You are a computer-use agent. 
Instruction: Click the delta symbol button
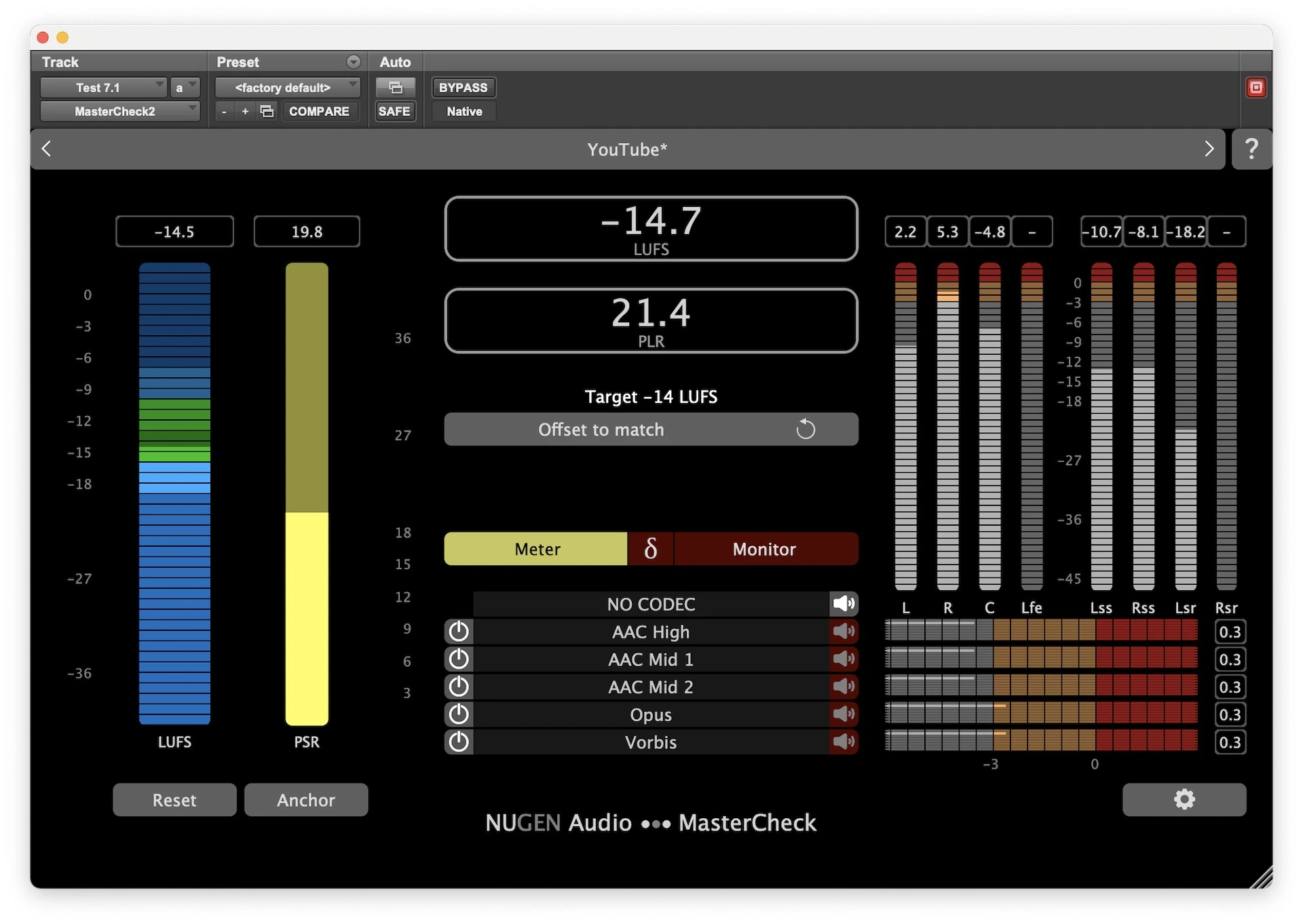pos(650,549)
